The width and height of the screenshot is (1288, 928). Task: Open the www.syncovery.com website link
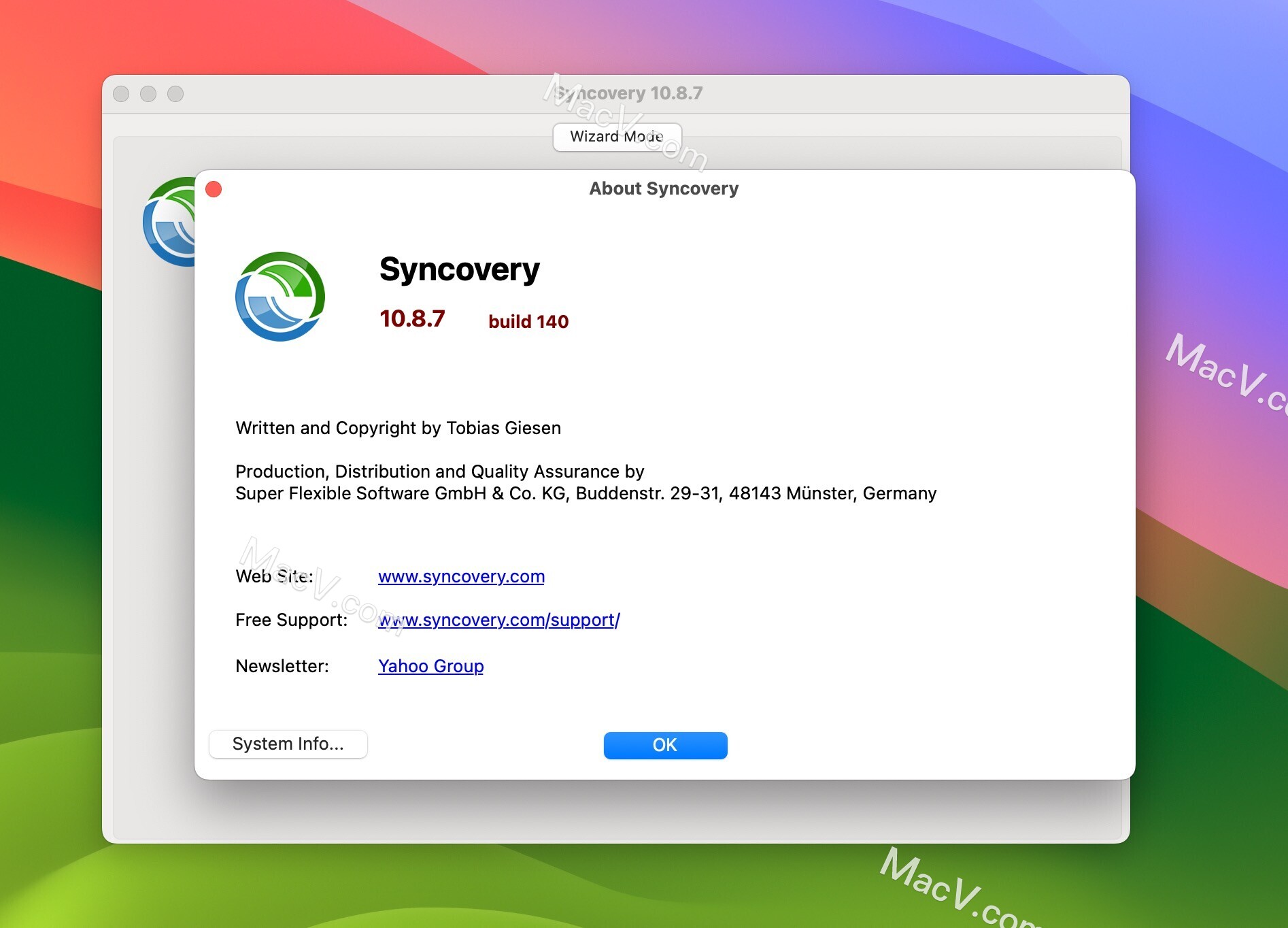pyautogui.click(x=461, y=576)
